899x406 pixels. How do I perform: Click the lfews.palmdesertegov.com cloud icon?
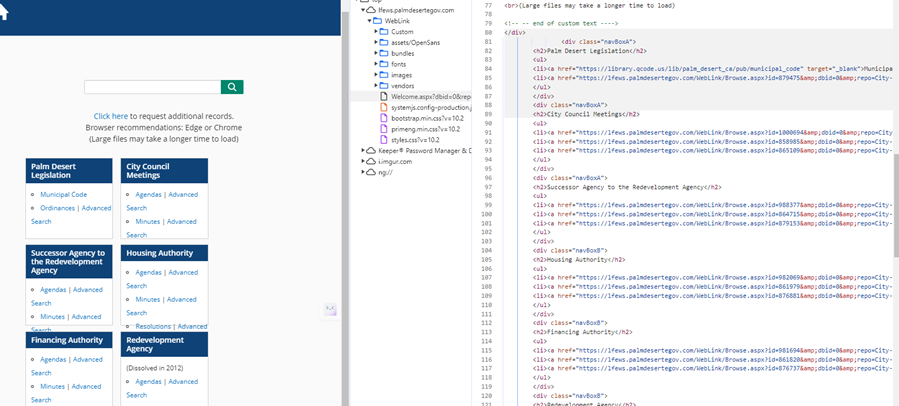(x=369, y=10)
